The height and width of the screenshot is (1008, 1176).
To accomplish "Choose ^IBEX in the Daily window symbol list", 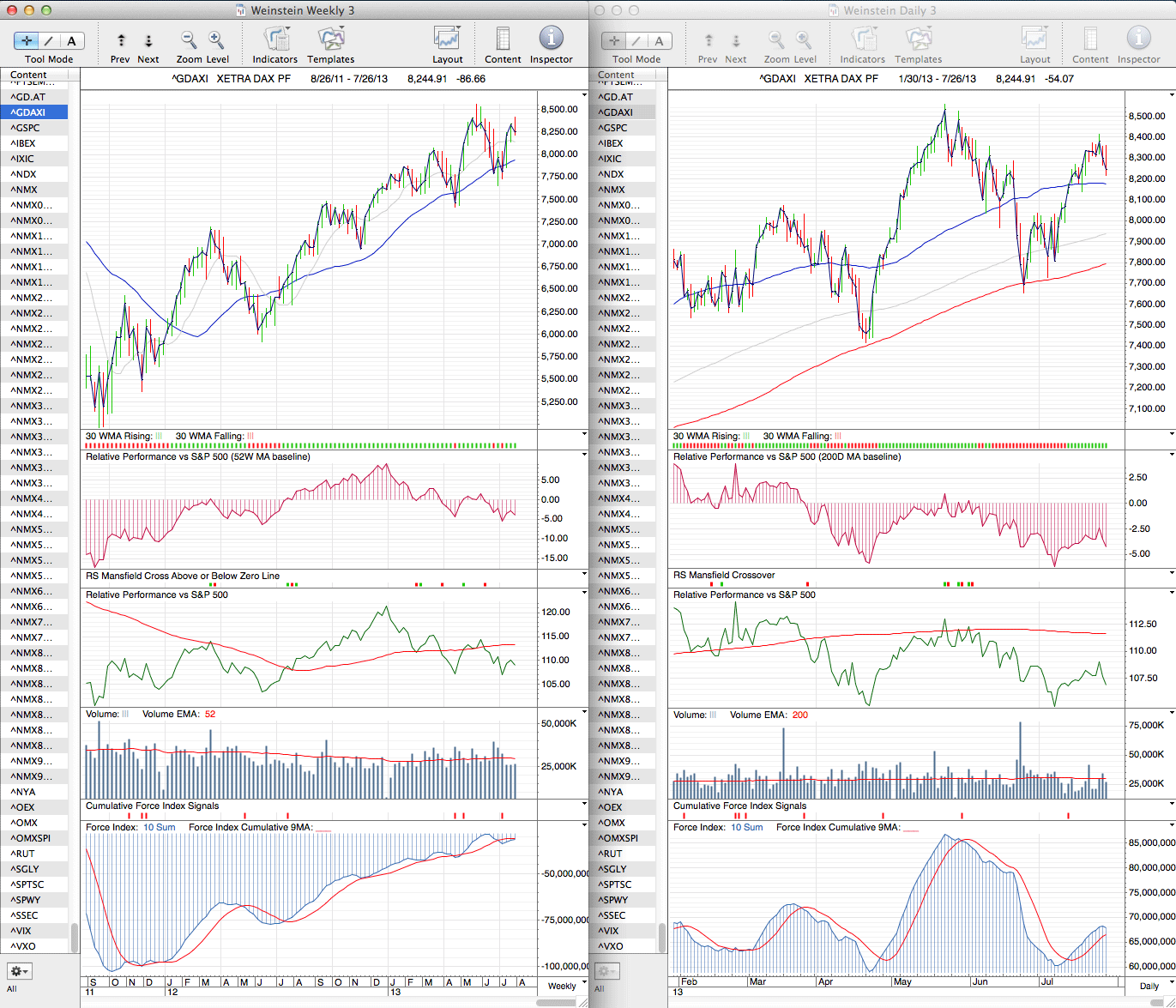I will tap(611, 143).
